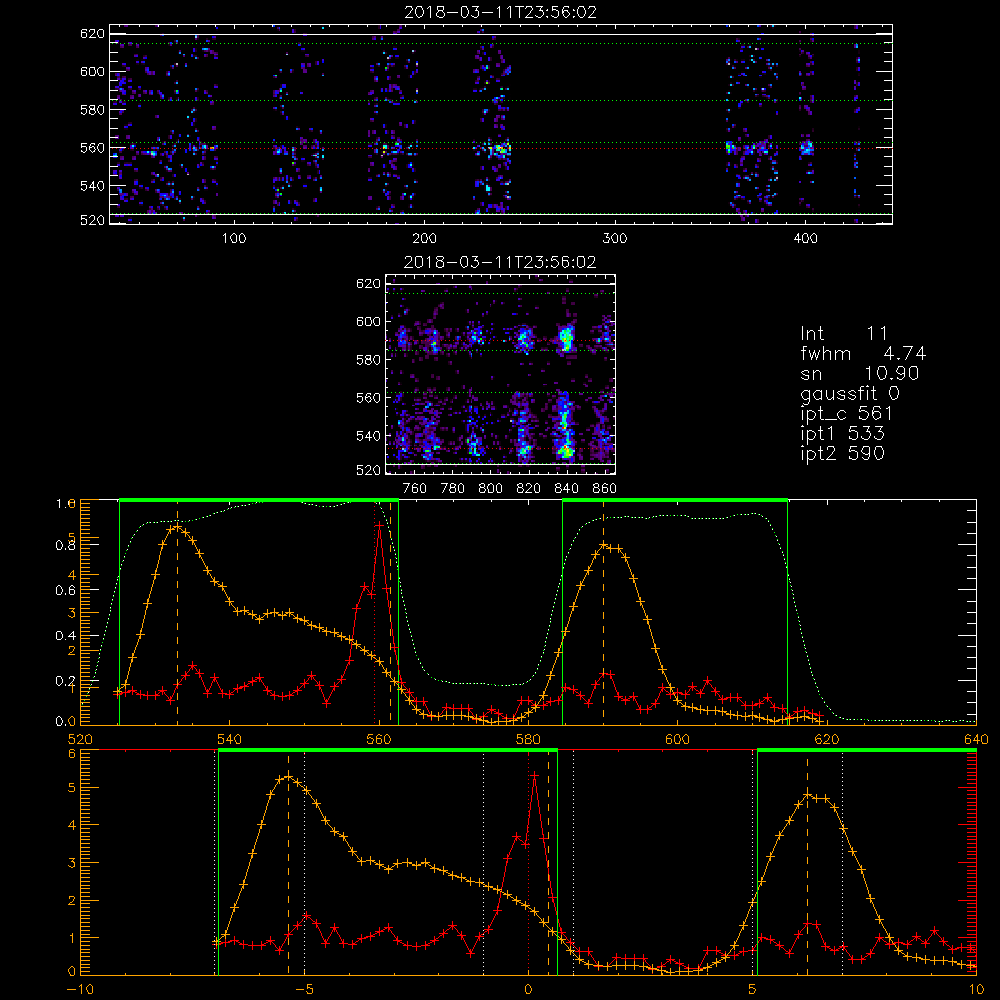Image resolution: width=1000 pixels, height=1000 pixels.
Task: Click the top wide spectrogram image
Action: 501,124
